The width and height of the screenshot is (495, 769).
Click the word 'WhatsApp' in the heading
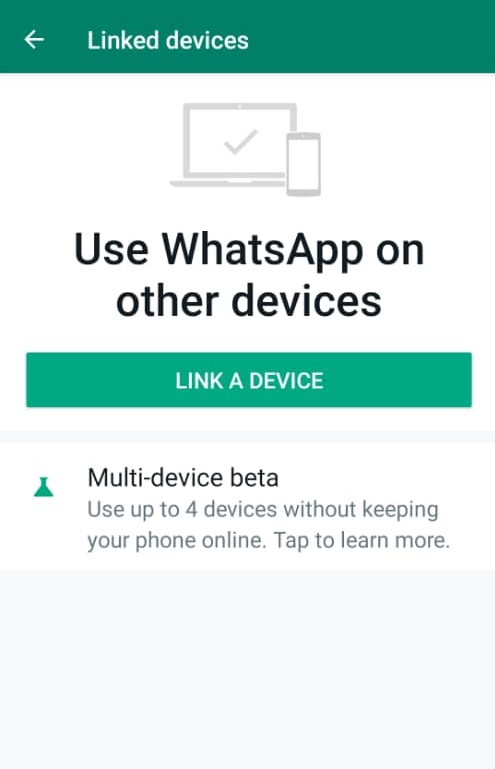pos(262,250)
